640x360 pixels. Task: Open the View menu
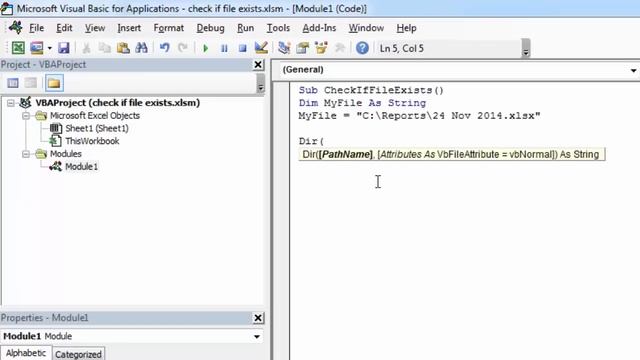point(95,28)
